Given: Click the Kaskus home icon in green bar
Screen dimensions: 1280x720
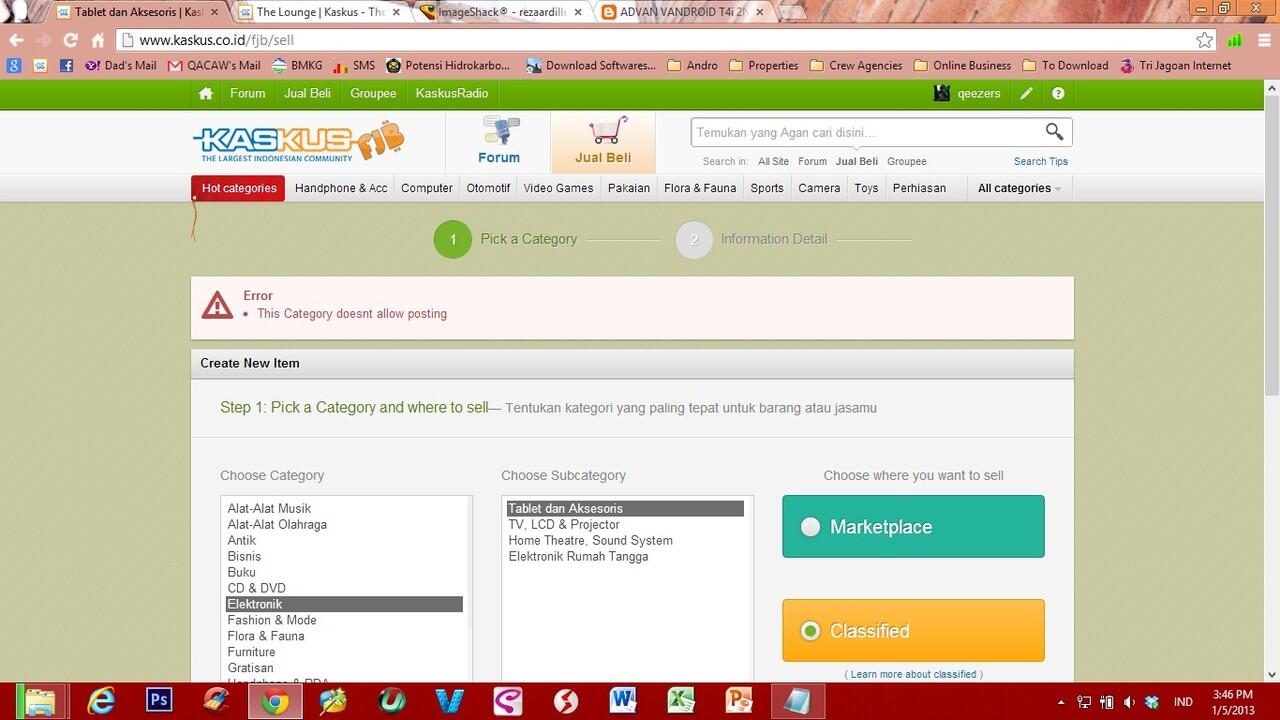Looking at the screenshot, I should pos(206,93).
